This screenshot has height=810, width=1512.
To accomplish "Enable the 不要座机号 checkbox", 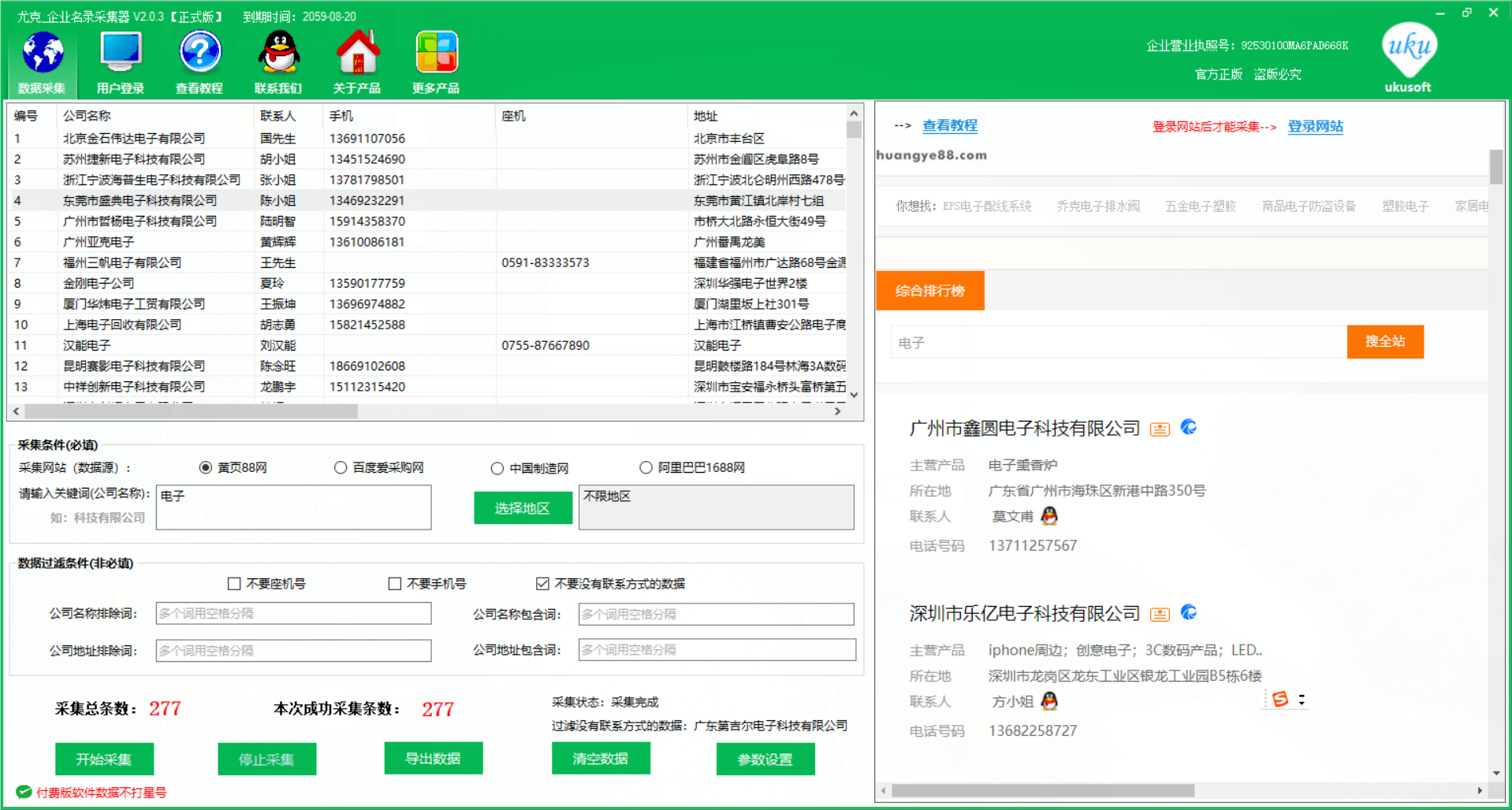I will click(x=234, y=584).
